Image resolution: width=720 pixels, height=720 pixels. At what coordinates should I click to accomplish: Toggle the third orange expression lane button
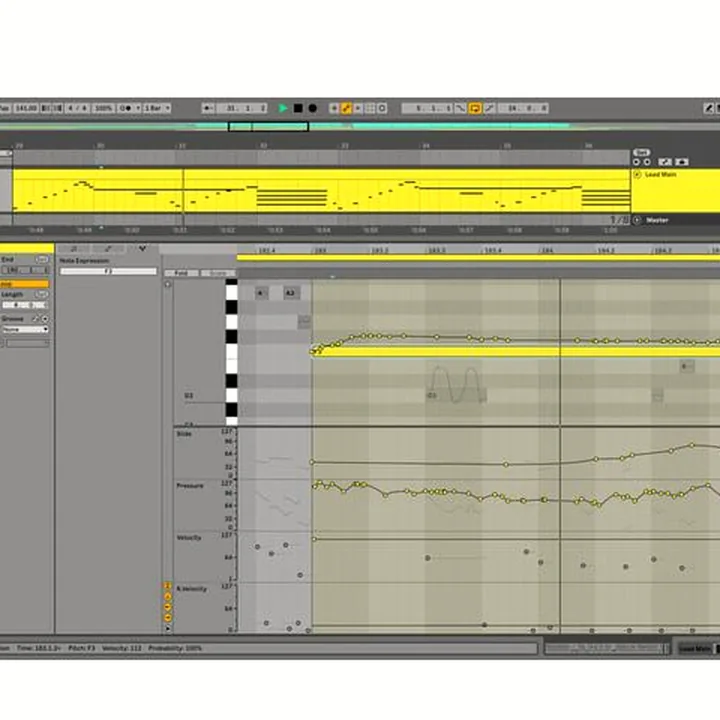[168, 607]
